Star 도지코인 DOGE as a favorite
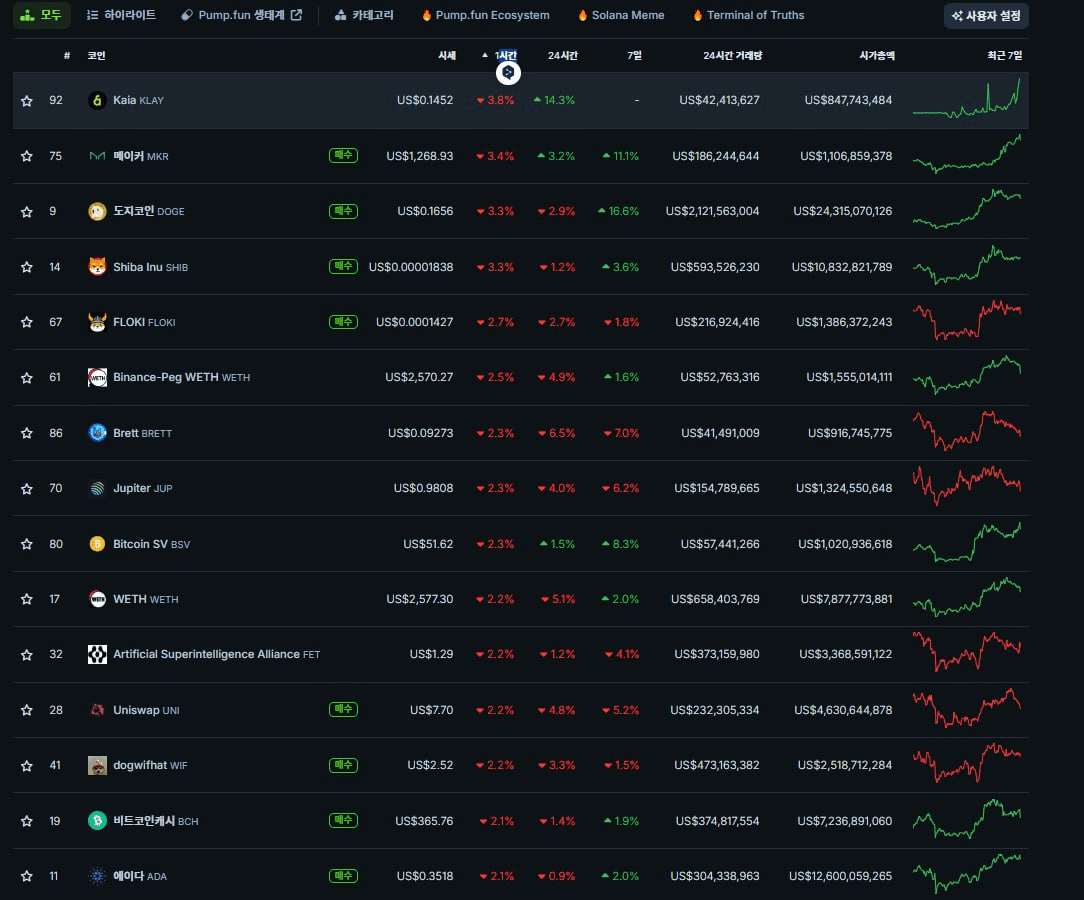Image resolution: width=1084 pixels, height=900 pixels. coord(27,212)
